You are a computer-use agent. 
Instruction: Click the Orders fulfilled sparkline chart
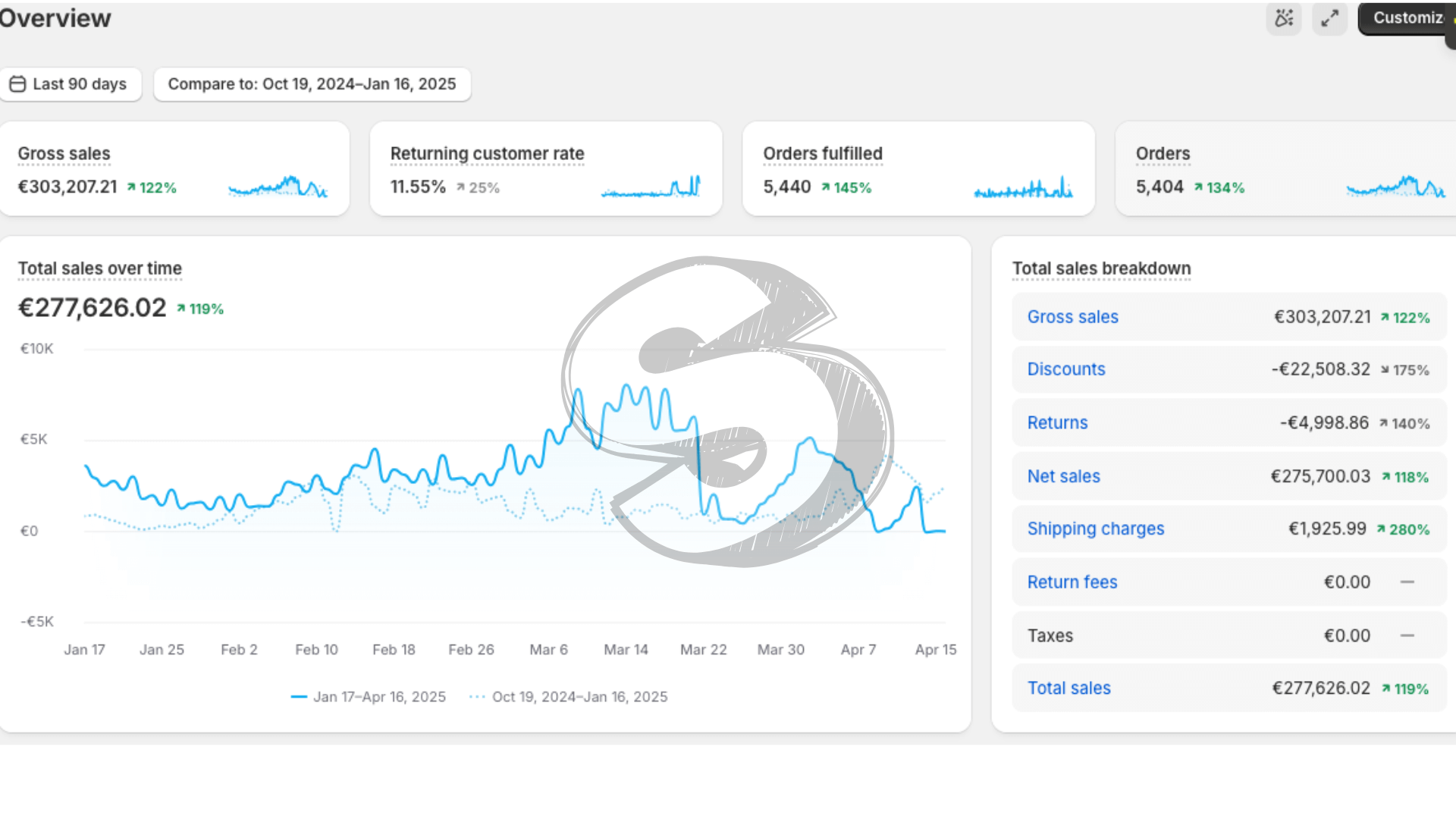pos(1024,187)
